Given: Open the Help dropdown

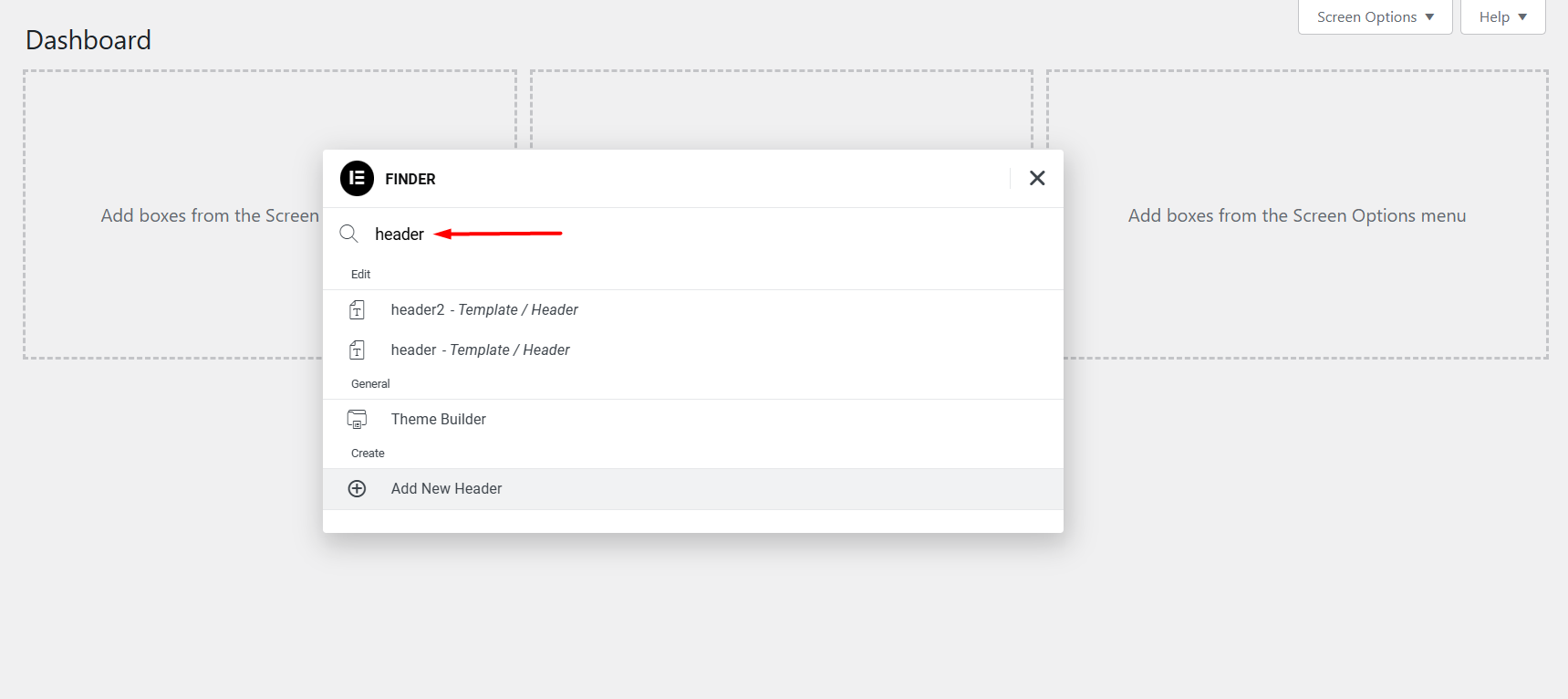Looking at the screenshot, I should 1502,17.
